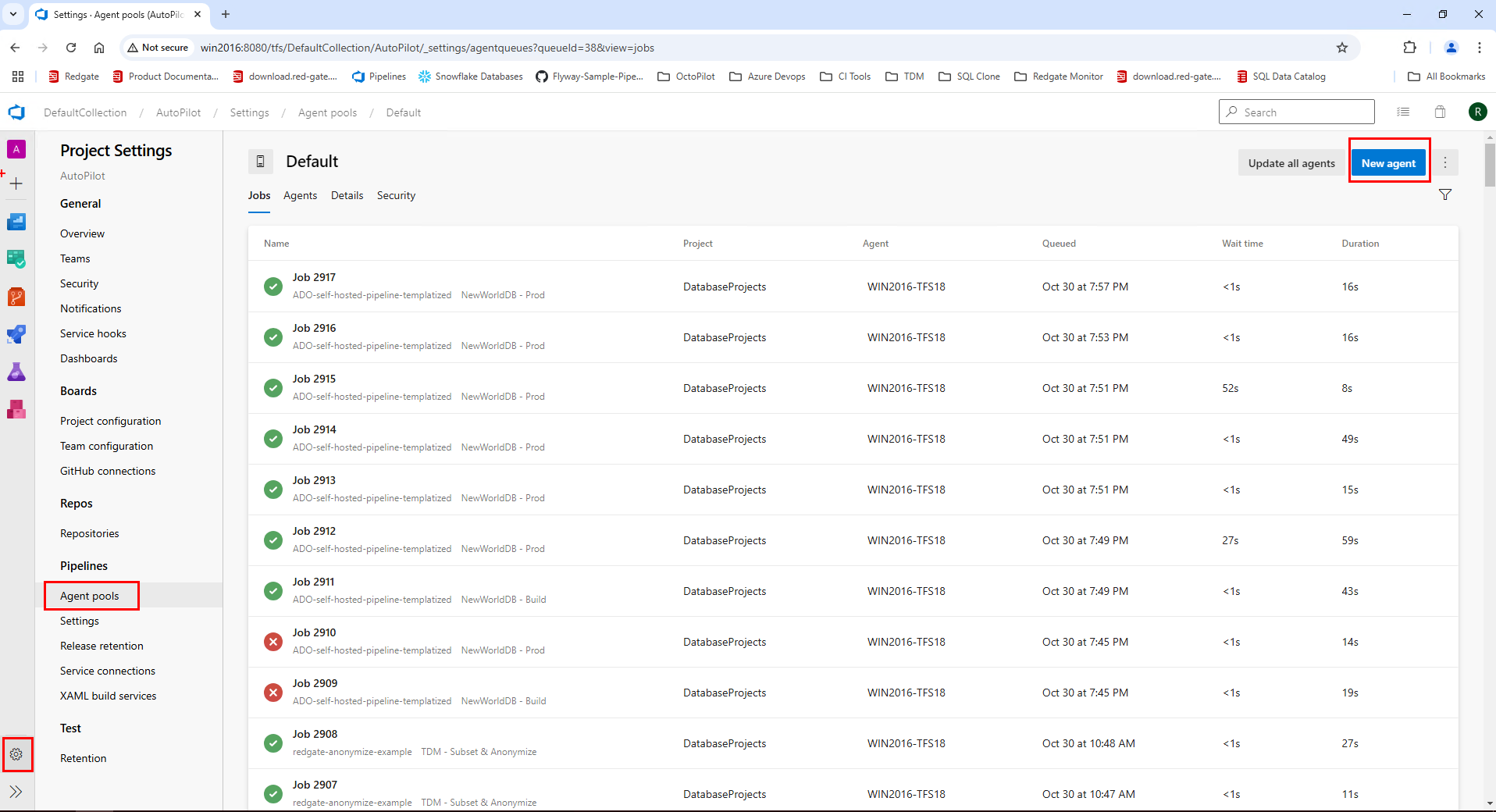Click the Azure DevOps logo
The image size is (1496, 812).
click(16, 112)
